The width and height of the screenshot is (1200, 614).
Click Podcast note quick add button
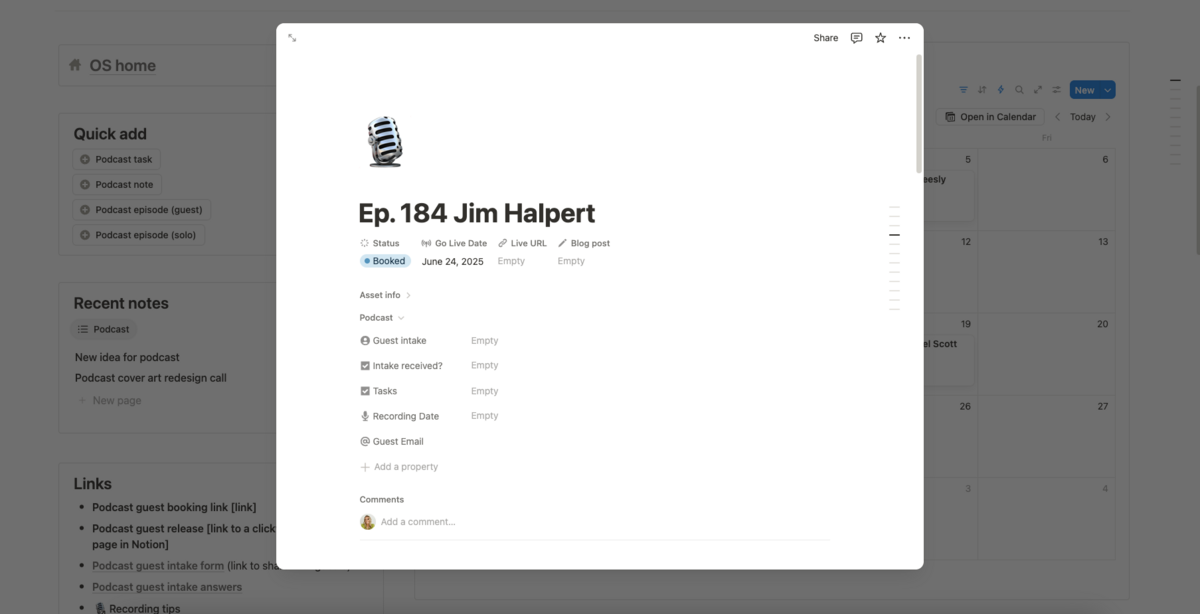[x=117, y=185]
